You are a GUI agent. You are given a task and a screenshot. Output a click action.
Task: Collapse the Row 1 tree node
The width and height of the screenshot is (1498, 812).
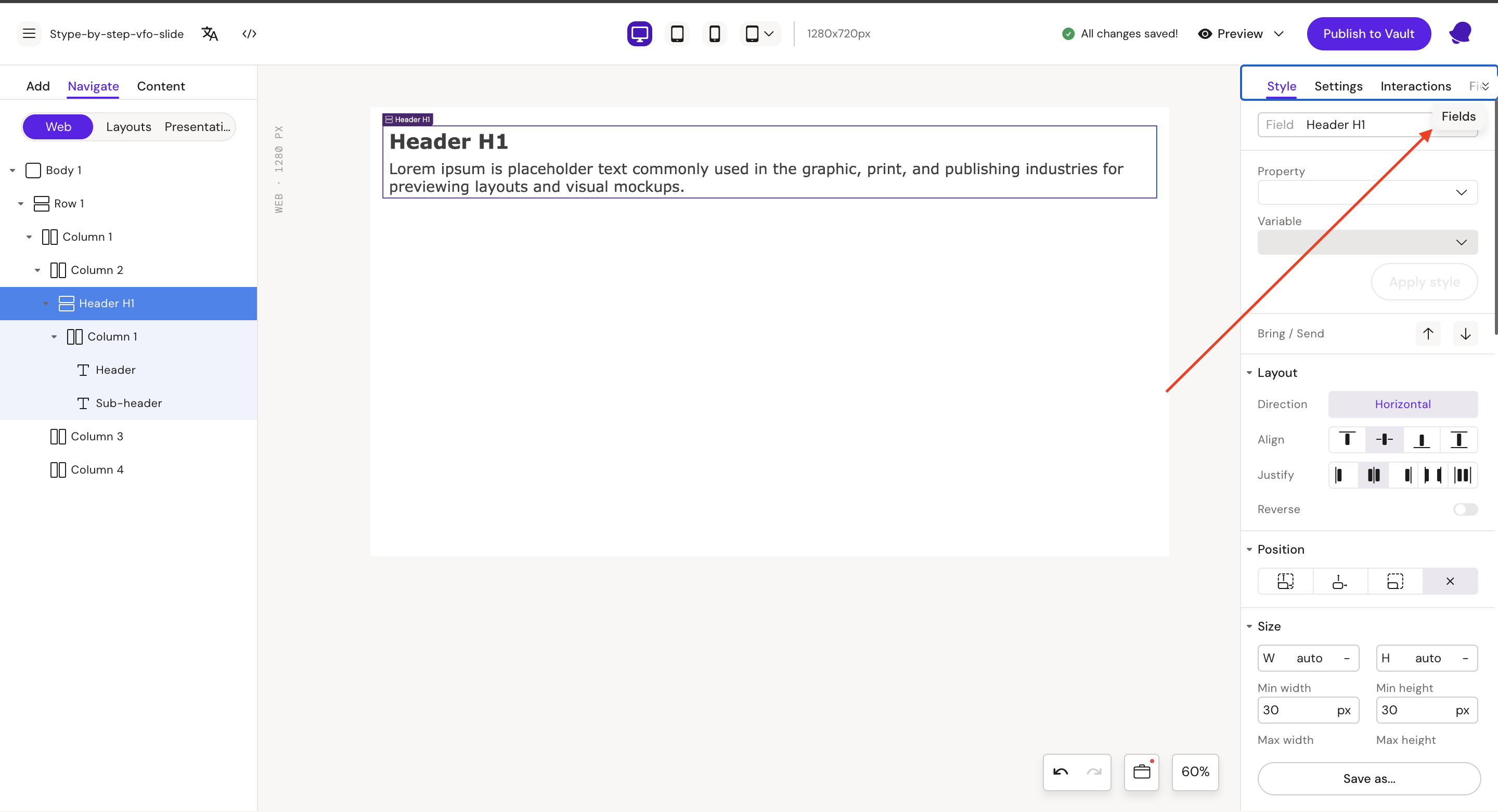(21, 203)
